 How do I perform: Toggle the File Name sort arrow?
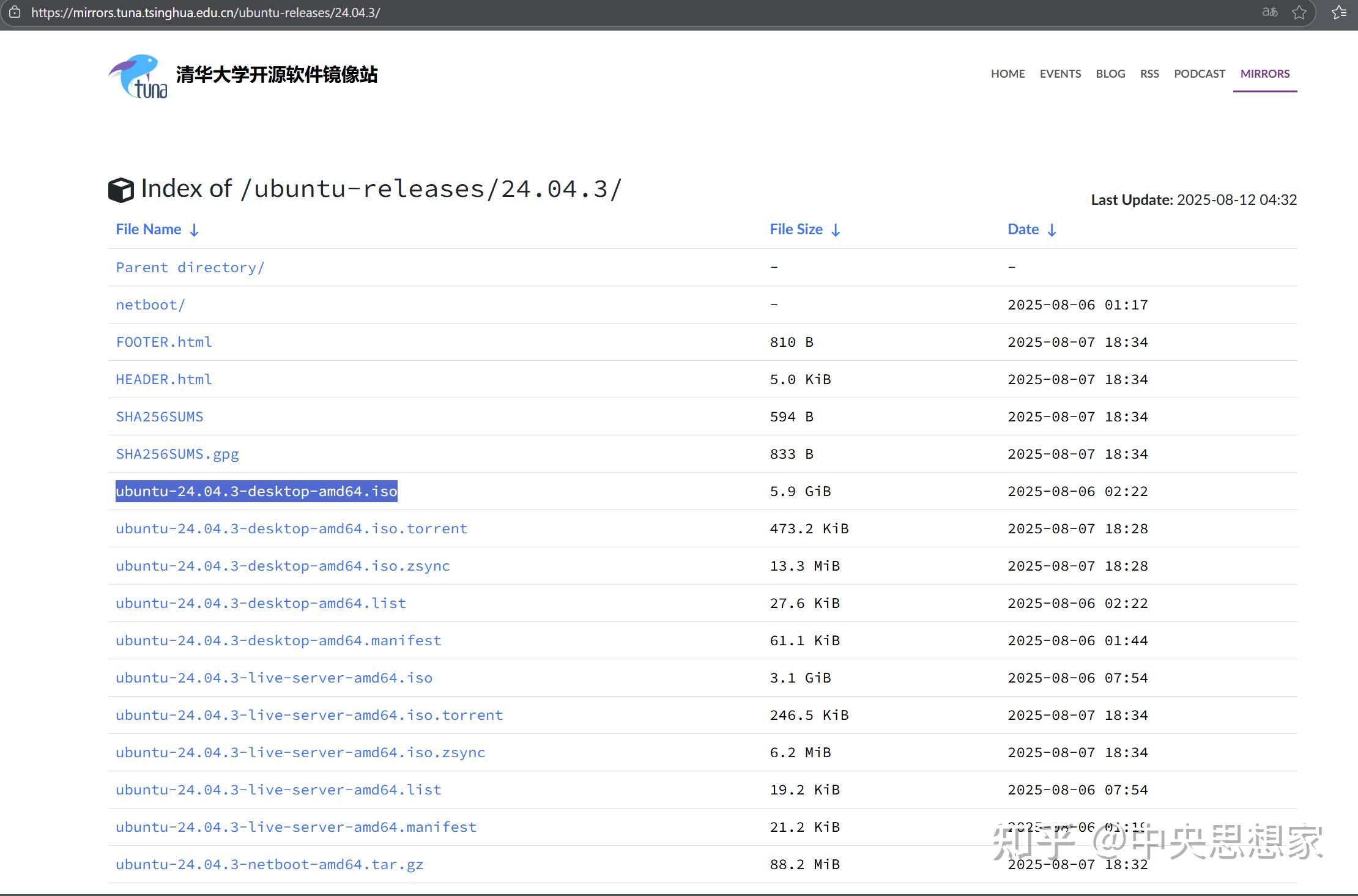(194, 230)
